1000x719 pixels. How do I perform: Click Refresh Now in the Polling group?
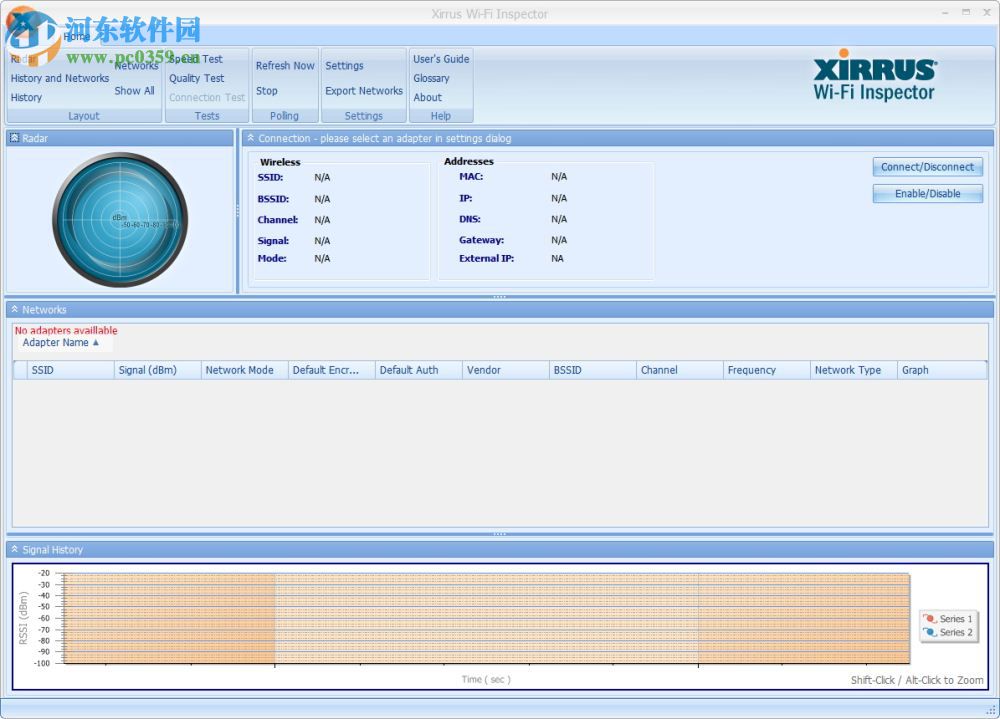point(285,65)
